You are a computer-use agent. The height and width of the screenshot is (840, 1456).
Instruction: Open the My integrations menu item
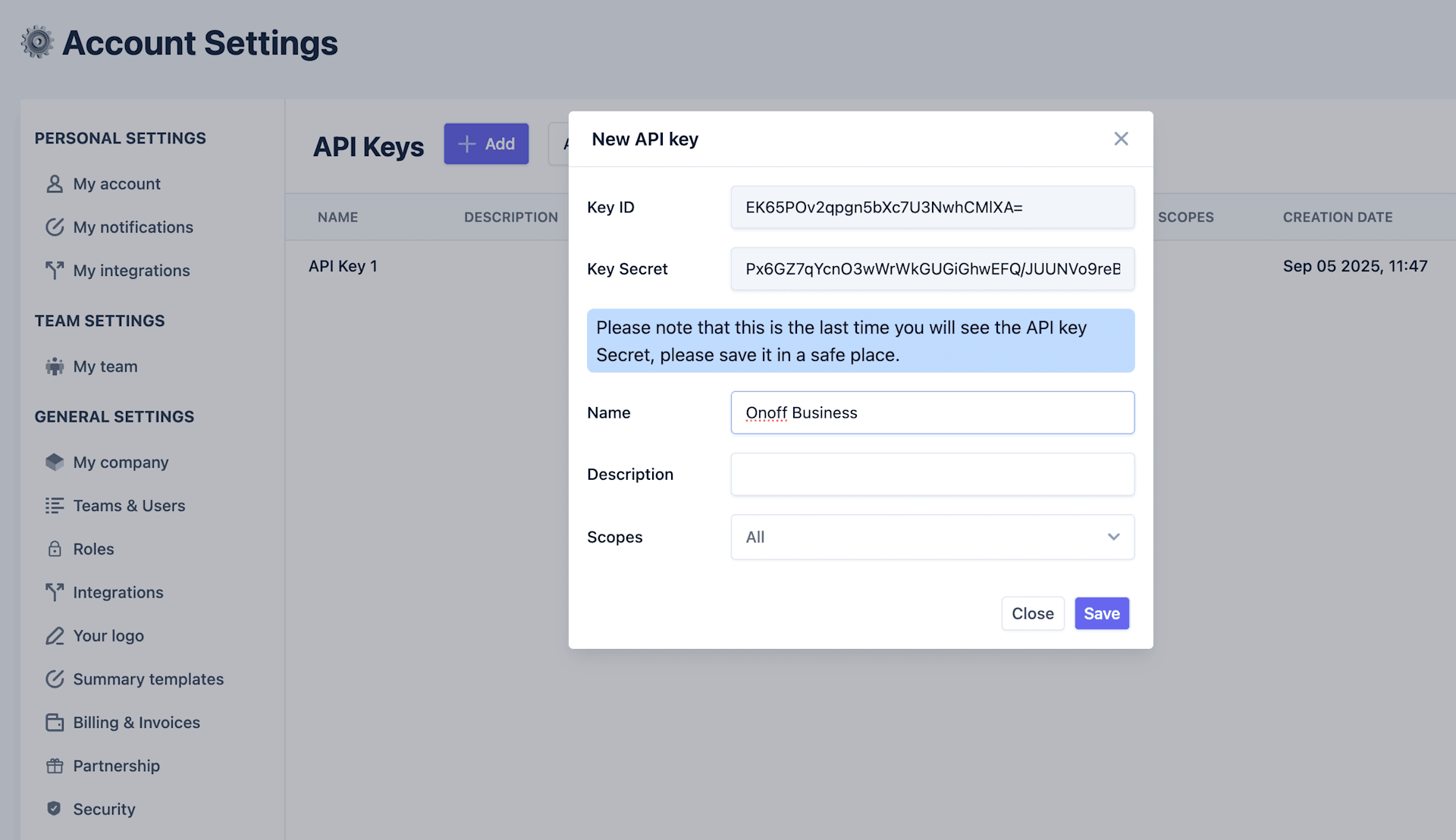click(x=131, y=271)
